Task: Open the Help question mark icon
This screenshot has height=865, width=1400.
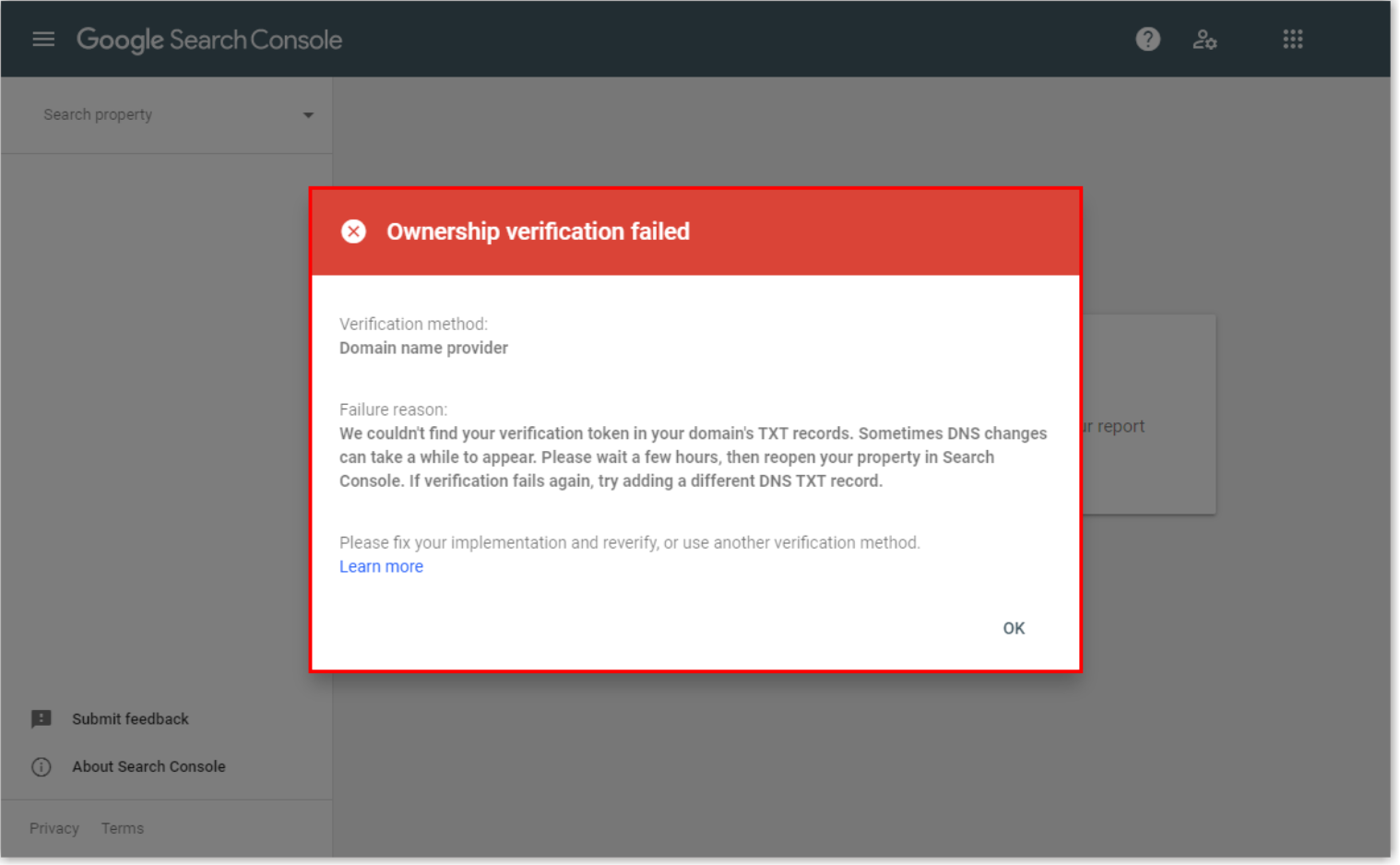Action: (x=1147, y=39)
